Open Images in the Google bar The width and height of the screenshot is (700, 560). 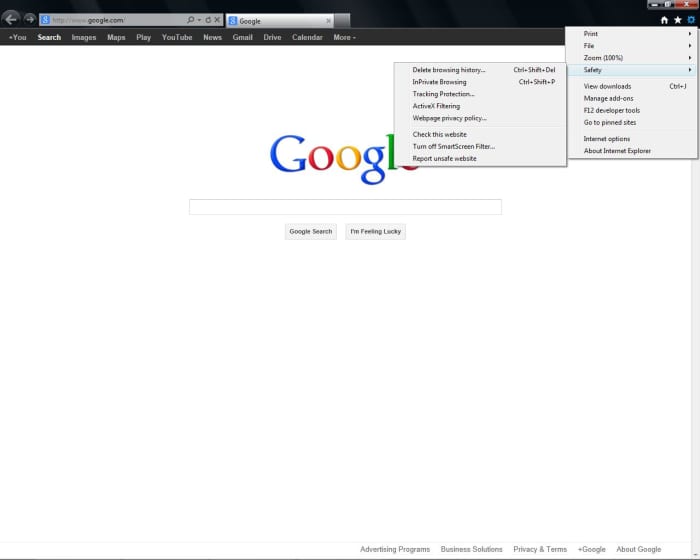[84, 38]
